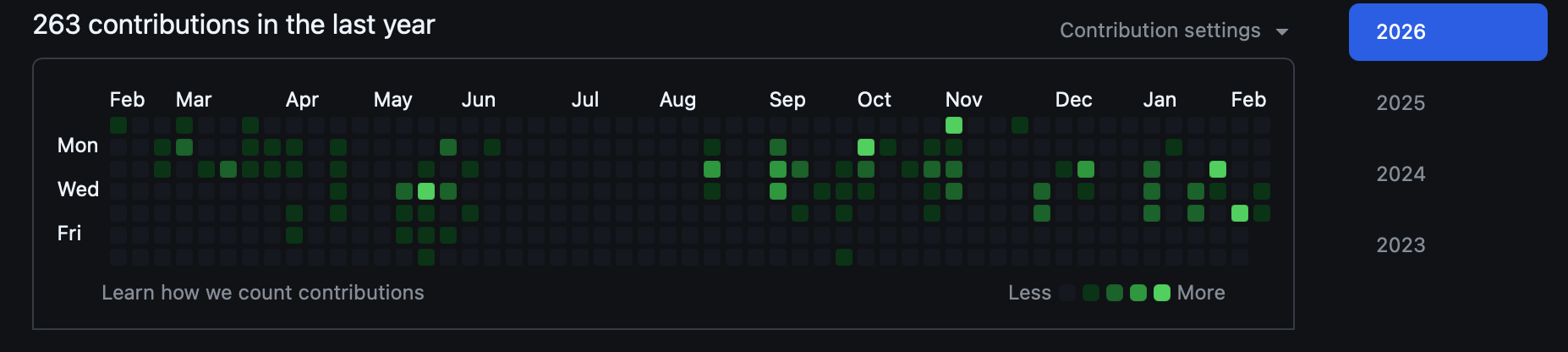Click the Dec month label

tap(1074, 100)
